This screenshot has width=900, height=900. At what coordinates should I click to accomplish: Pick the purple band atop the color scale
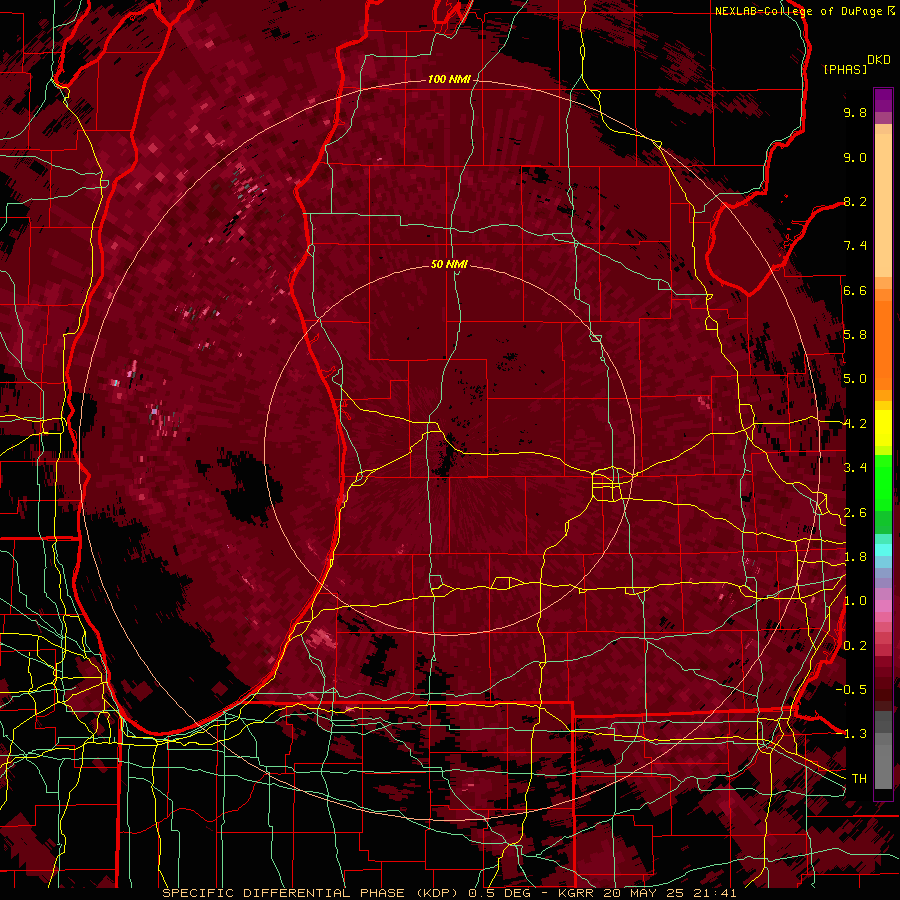tap(883, 100)
